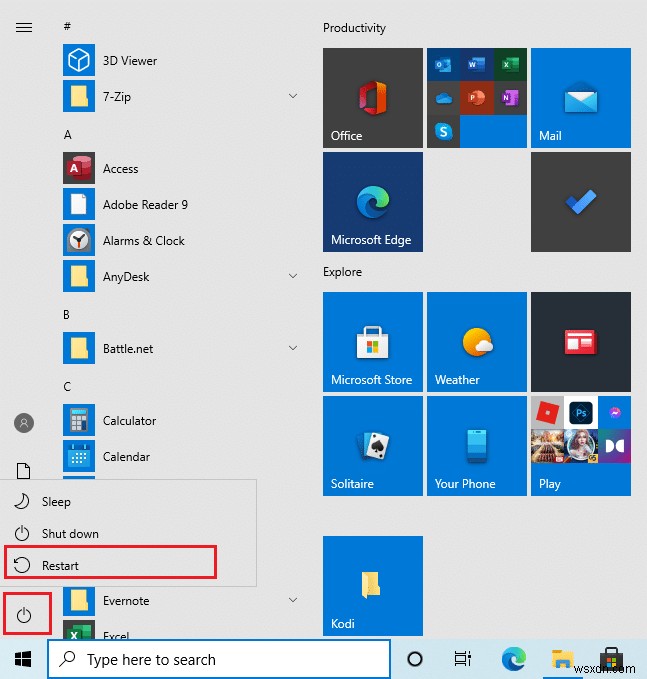Click the Windows Start button
This screenshot has height=679, width=647.
point(23,659)
